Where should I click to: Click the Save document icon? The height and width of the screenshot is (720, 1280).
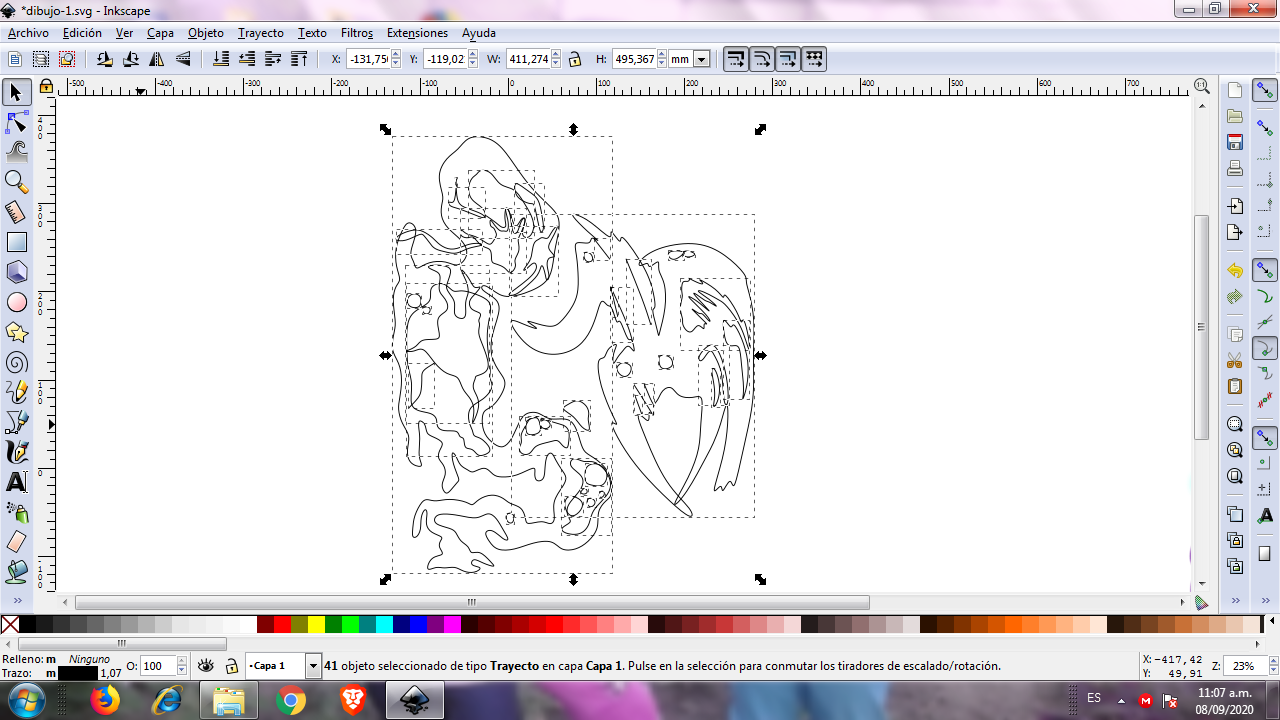pyautogui.click(x=1235, y=142)
